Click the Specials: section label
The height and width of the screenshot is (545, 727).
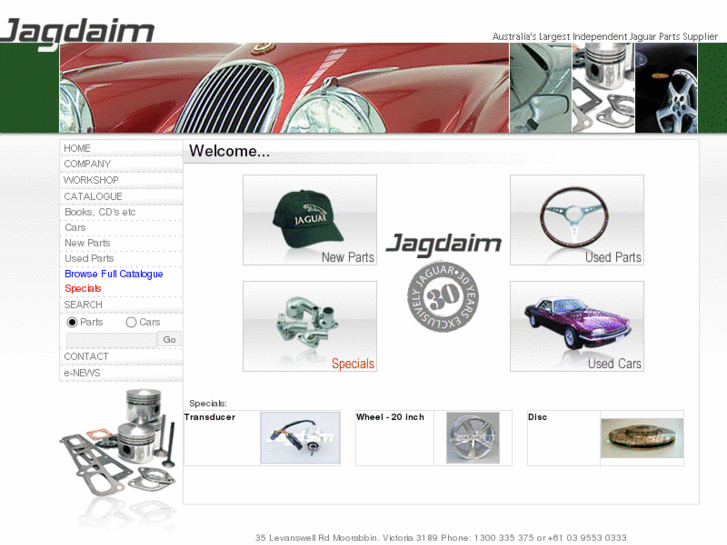pyautogui.click(x=208, y=403)
